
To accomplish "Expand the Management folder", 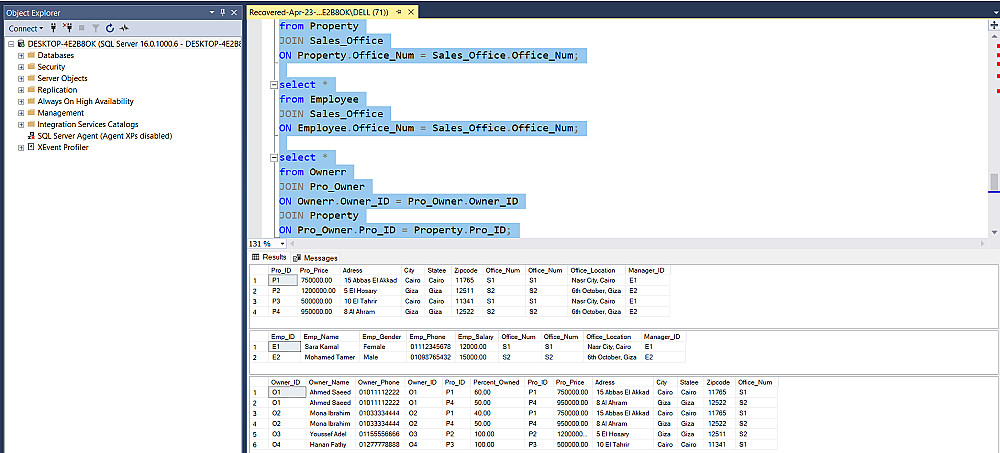I will (x=21, y=113).
